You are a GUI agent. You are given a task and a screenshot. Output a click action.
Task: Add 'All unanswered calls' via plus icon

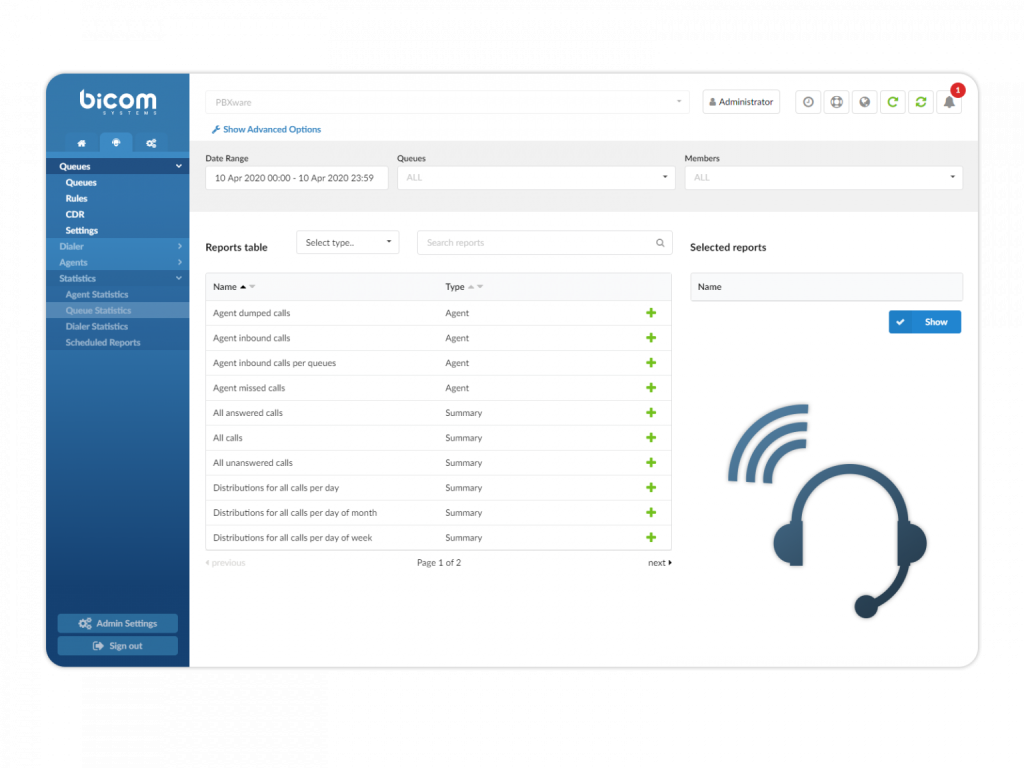tap(651, 463)
